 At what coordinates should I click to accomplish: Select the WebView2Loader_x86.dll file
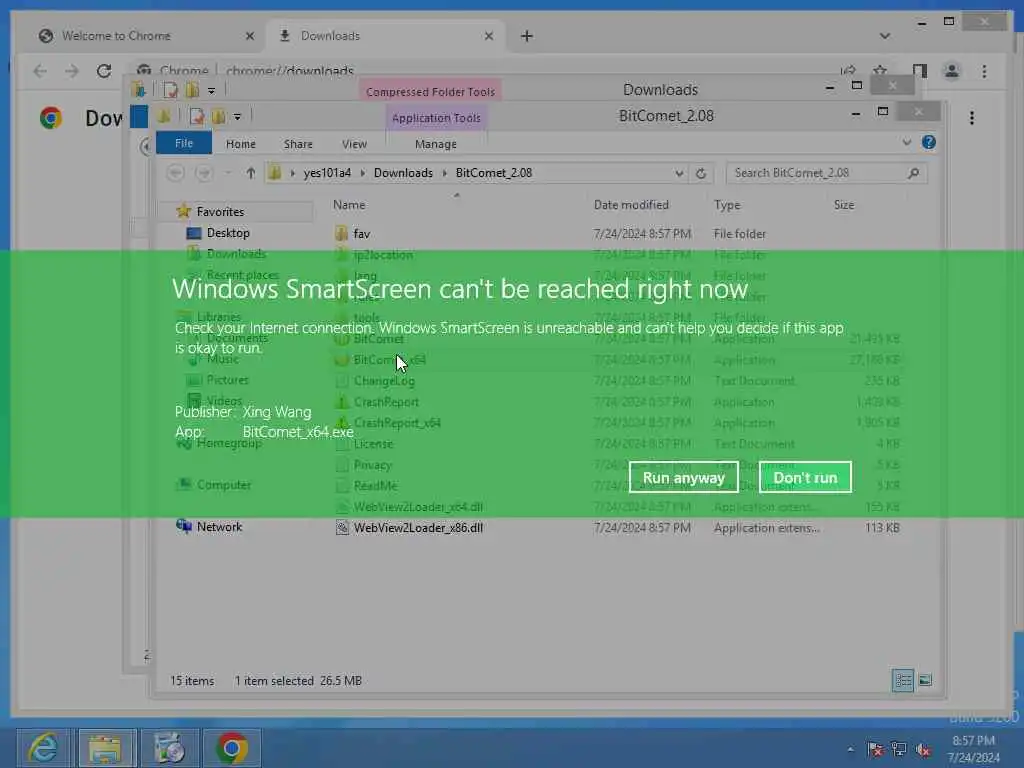pos(418,528)
